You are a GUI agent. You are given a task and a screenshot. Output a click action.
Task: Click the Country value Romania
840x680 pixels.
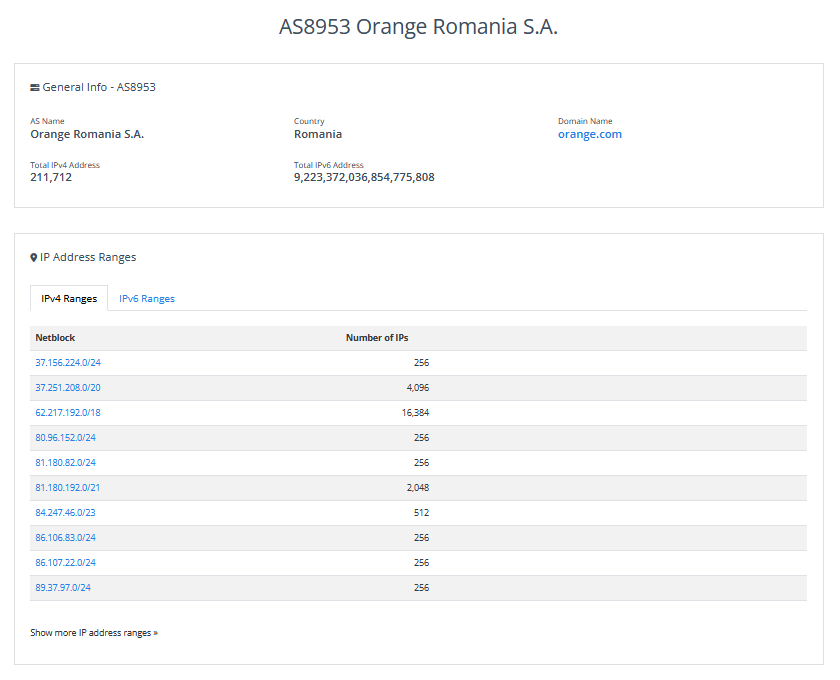click(x=318, y=134)
